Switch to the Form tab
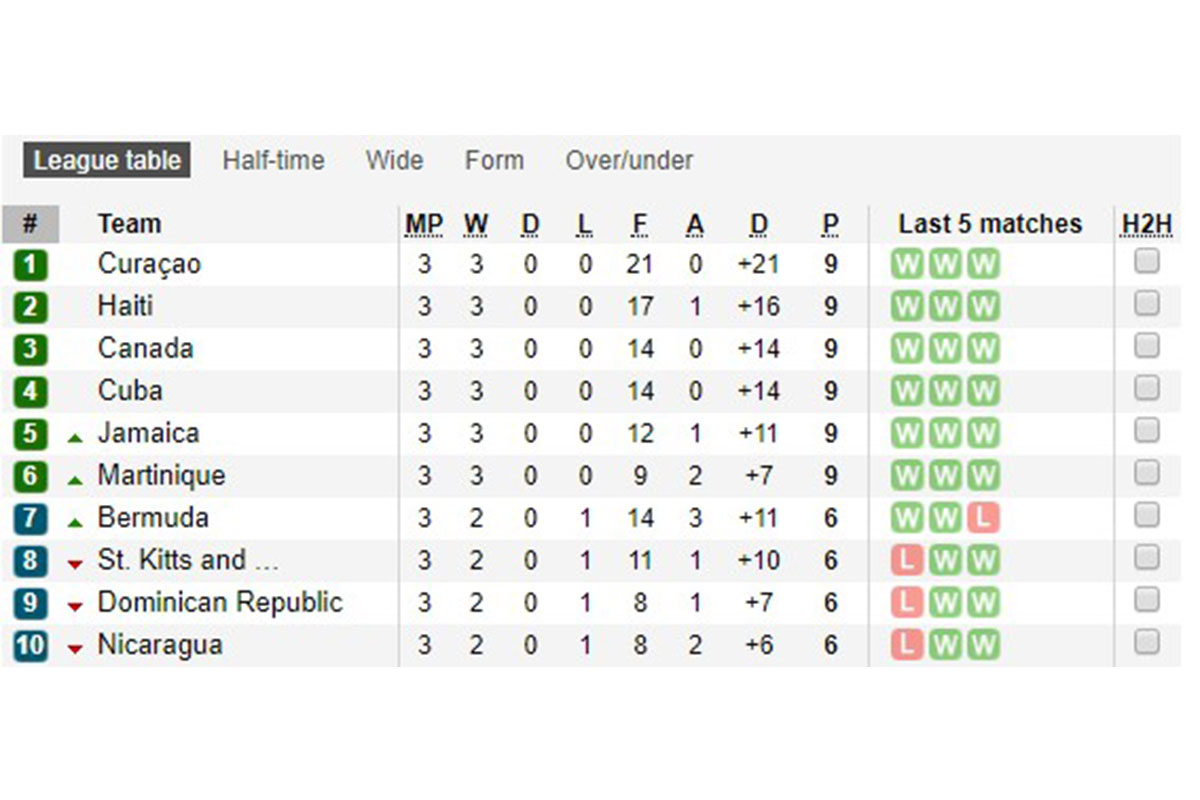1200x800 pixels. (x=494, y=161)
